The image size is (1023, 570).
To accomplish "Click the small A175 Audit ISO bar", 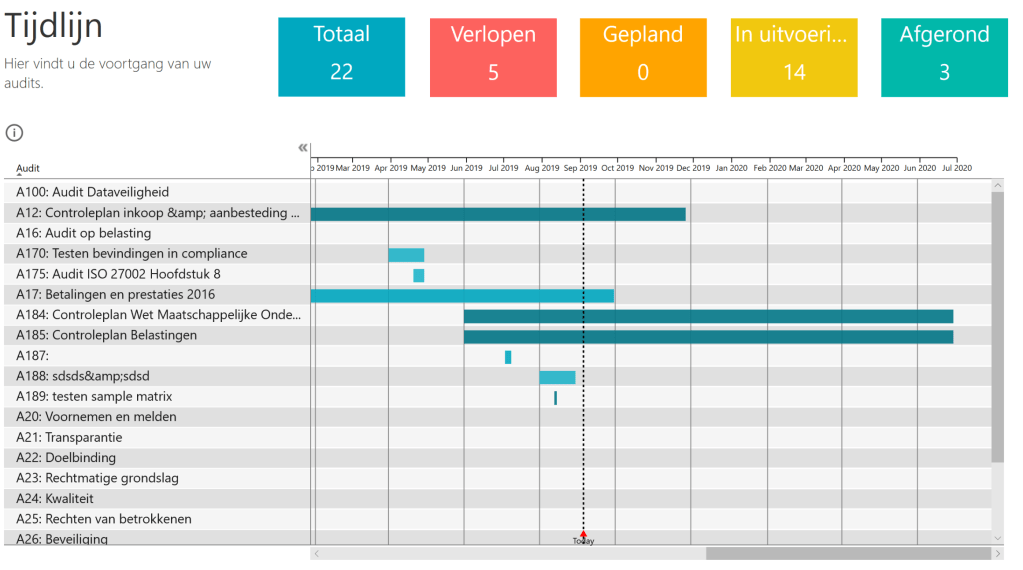I will [418, 275].
